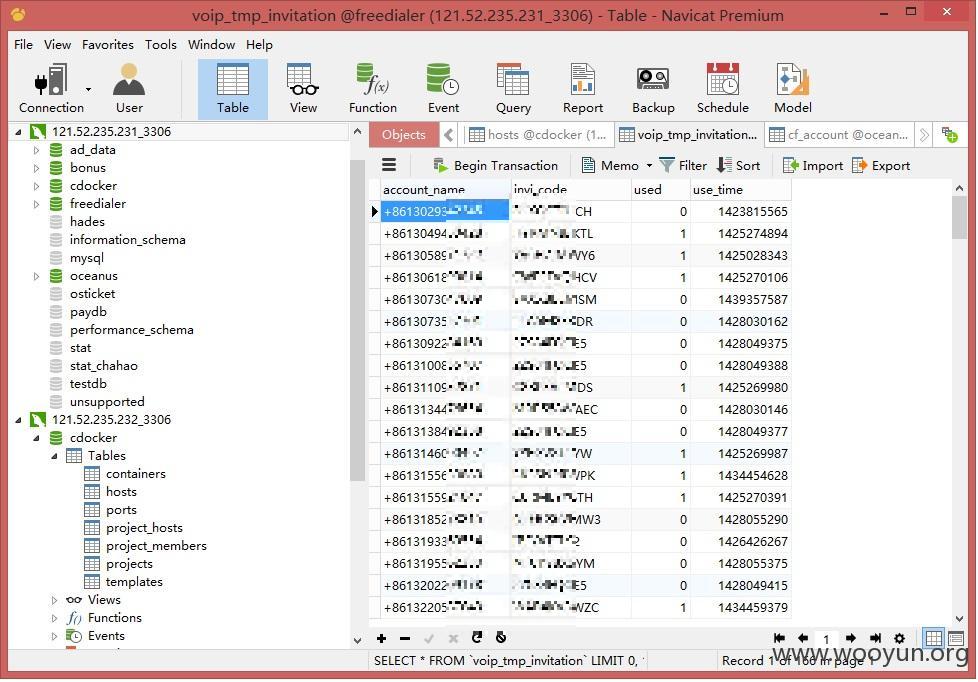Click the refresh records icon
The width and height of the screenshot is (978, 682).
[477, 637]
